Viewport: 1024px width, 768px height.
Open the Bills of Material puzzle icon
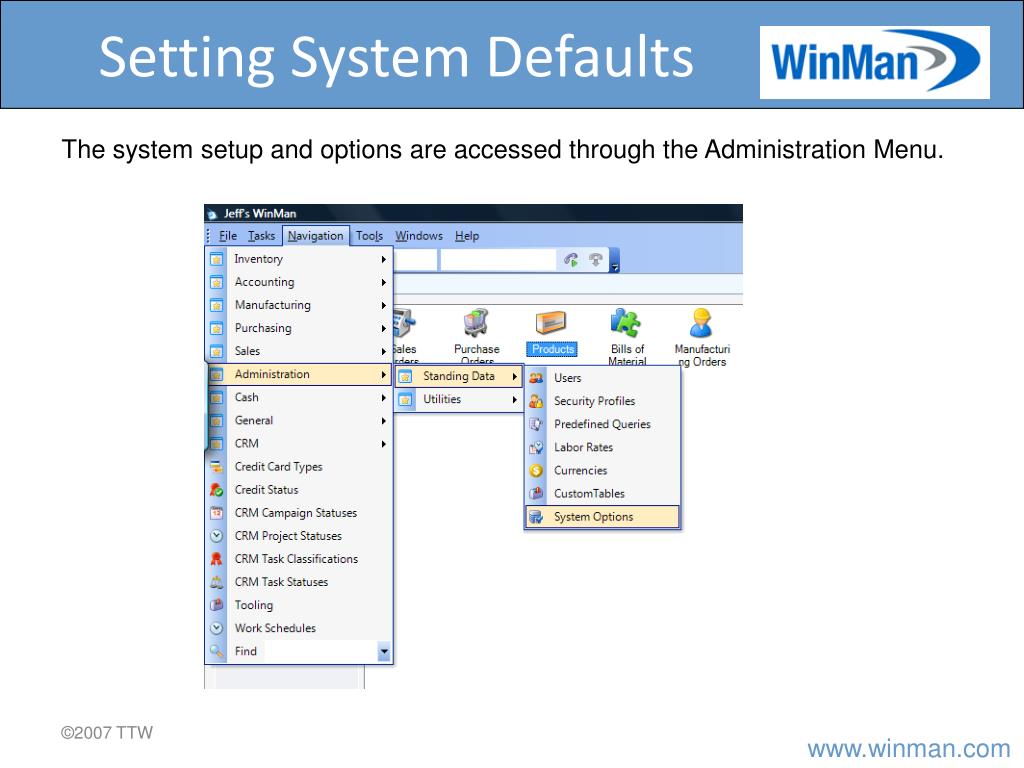coord(626,323)
